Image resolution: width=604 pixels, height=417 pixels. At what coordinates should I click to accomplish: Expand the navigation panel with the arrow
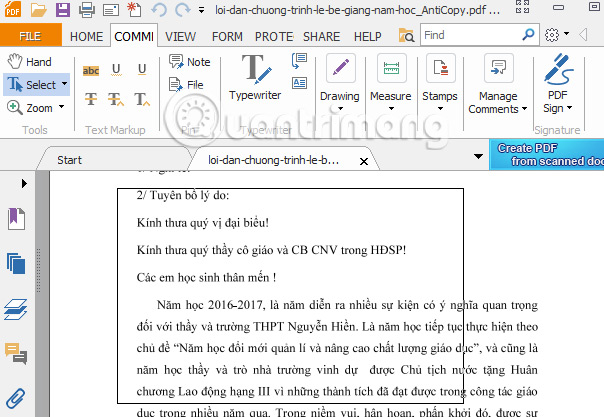24,183
